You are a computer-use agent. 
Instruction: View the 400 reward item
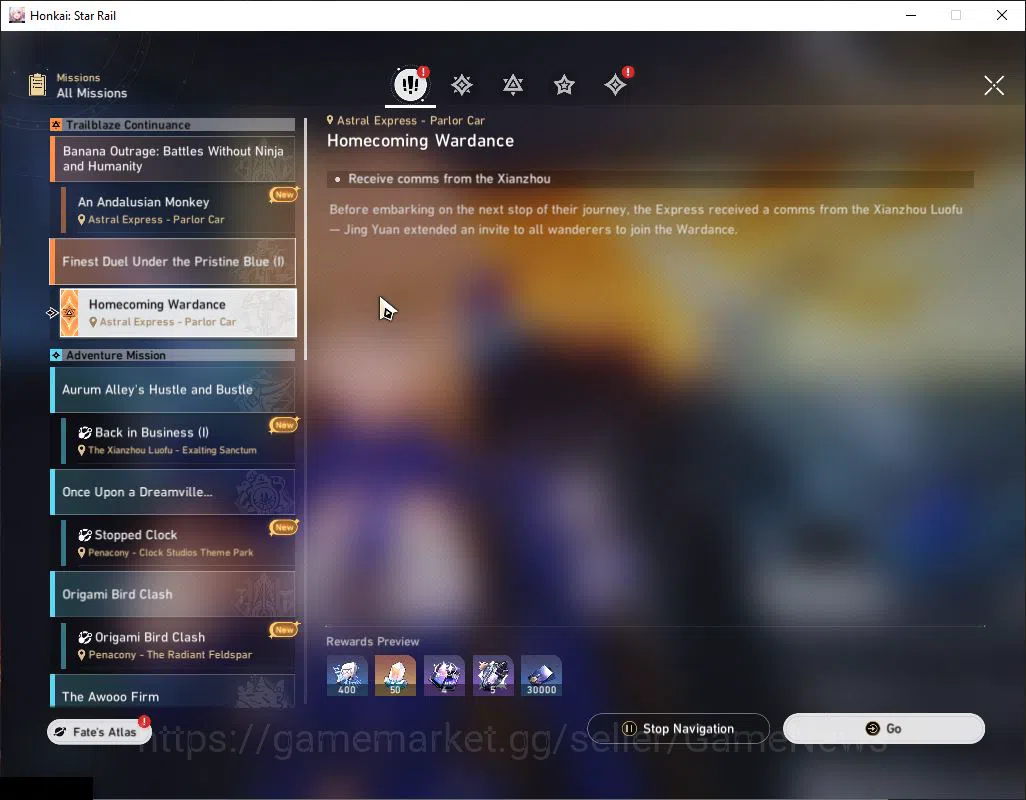[x=347, y=676]
